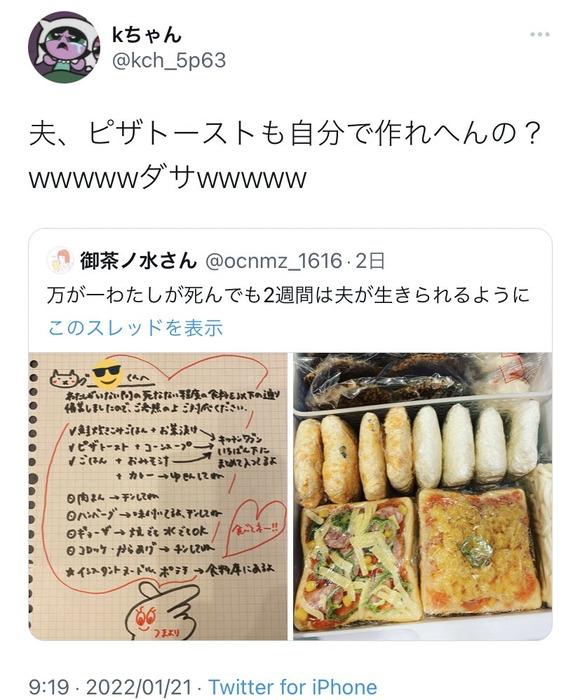
Task: Open the @ocnmz_1616 handle
Action: (273, 261)
